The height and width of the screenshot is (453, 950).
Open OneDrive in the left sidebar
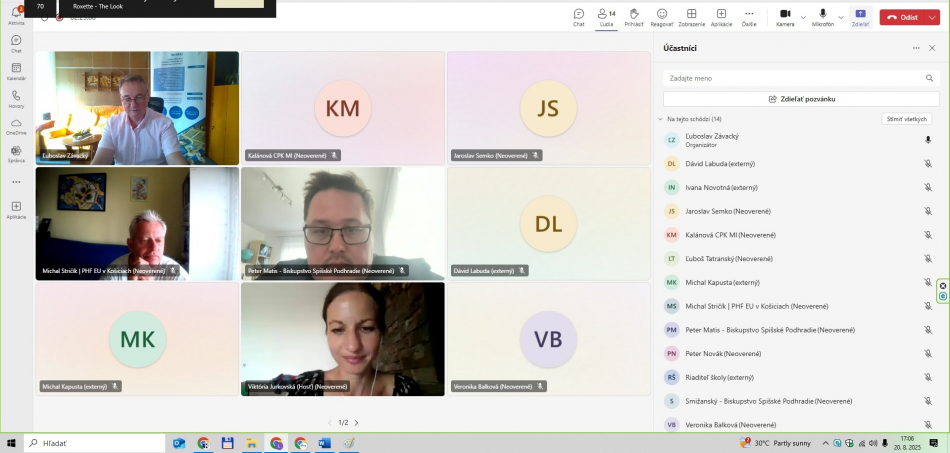[16, 126]
